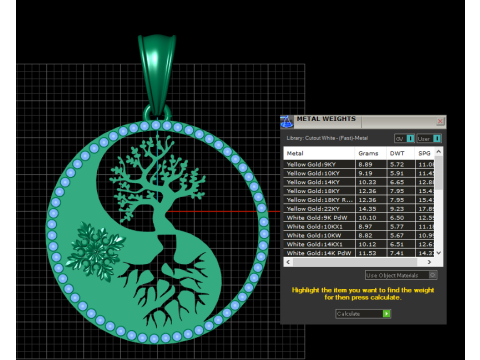Click the snowflake ornament on the pendant

[96, 252]
